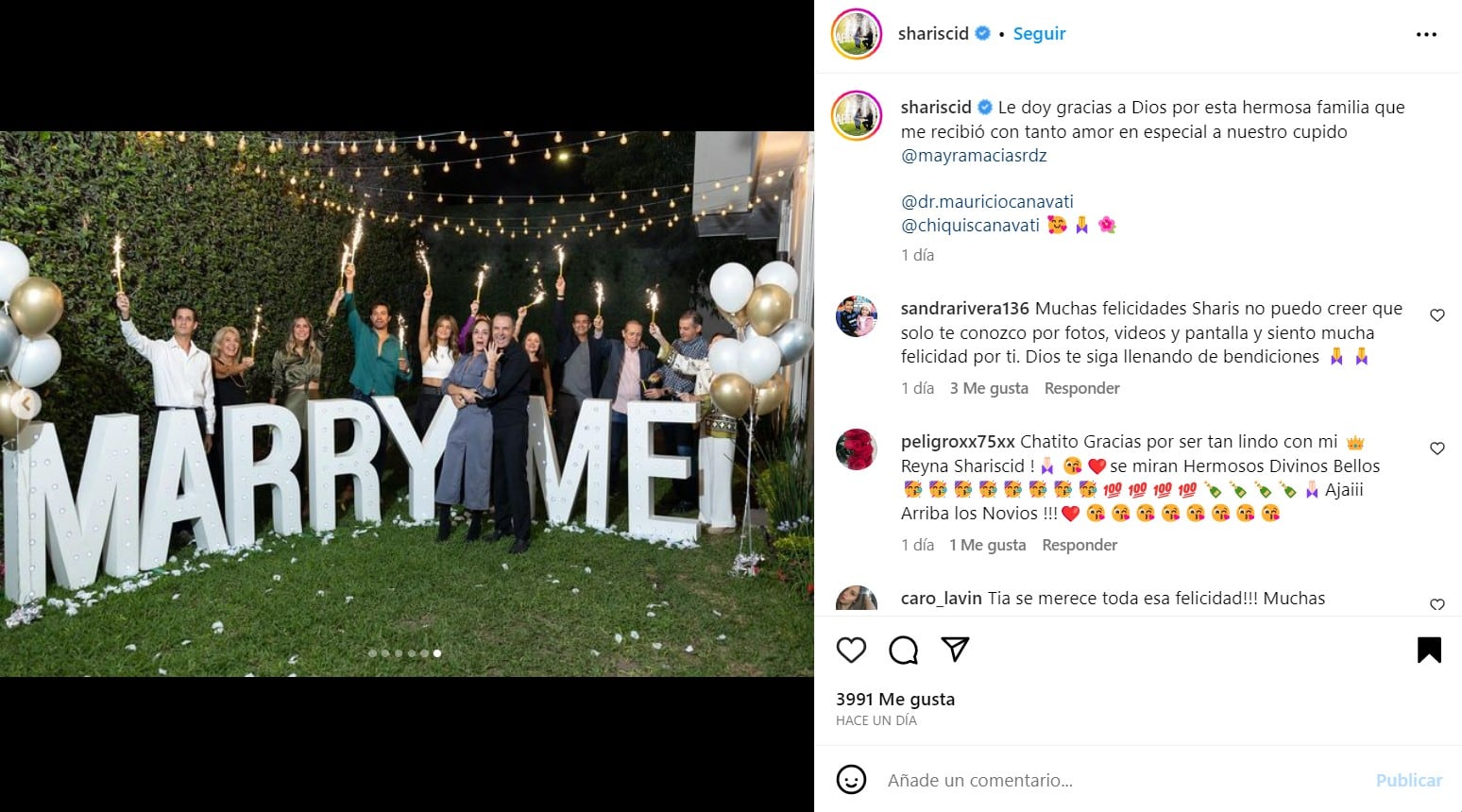
Task: Click the Seguir follow button
Action: click(x=1039, y=34)
